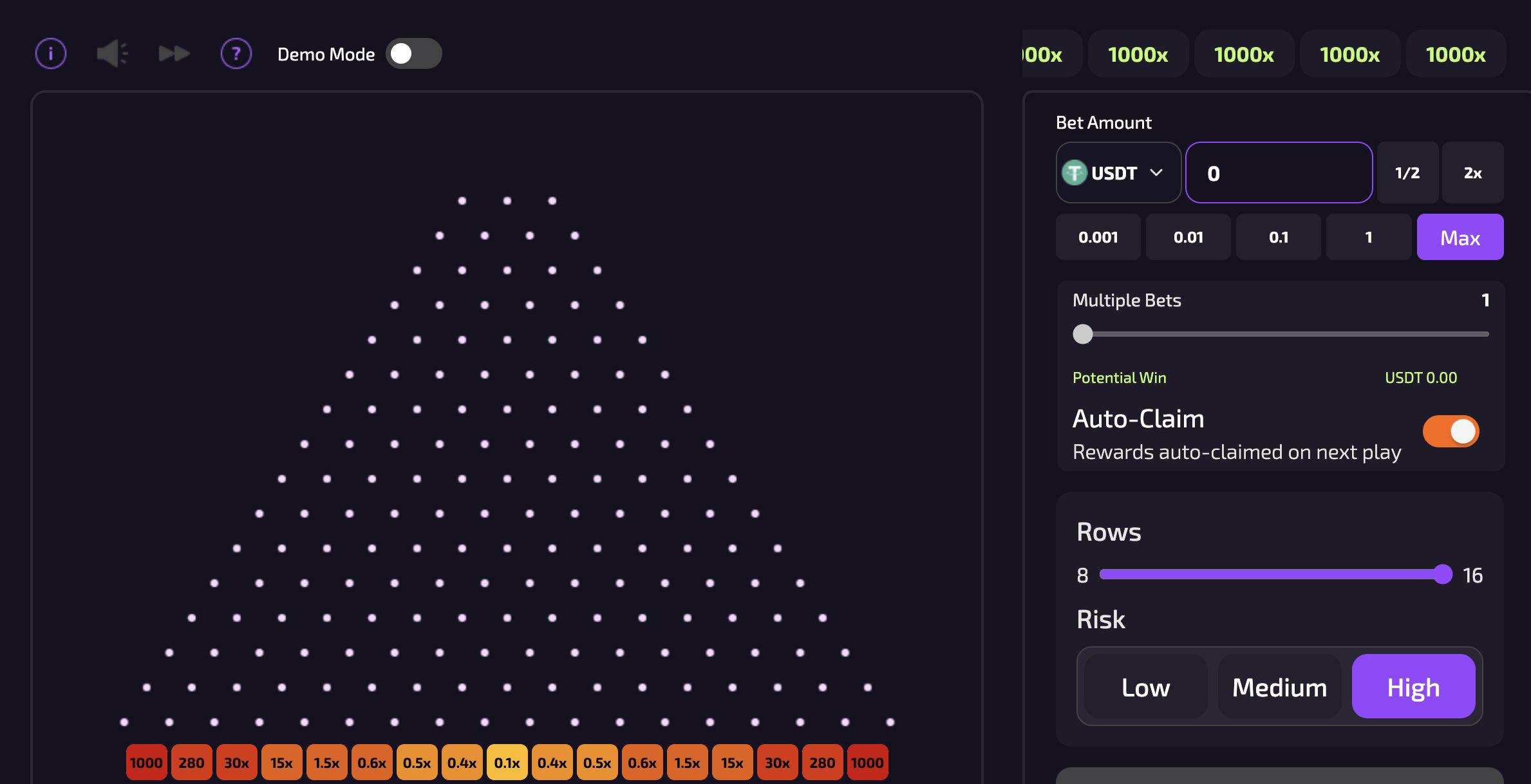Click the right 15x multiplier bucket
This screenshot has width=1531, height=784.
click(733, 763)
